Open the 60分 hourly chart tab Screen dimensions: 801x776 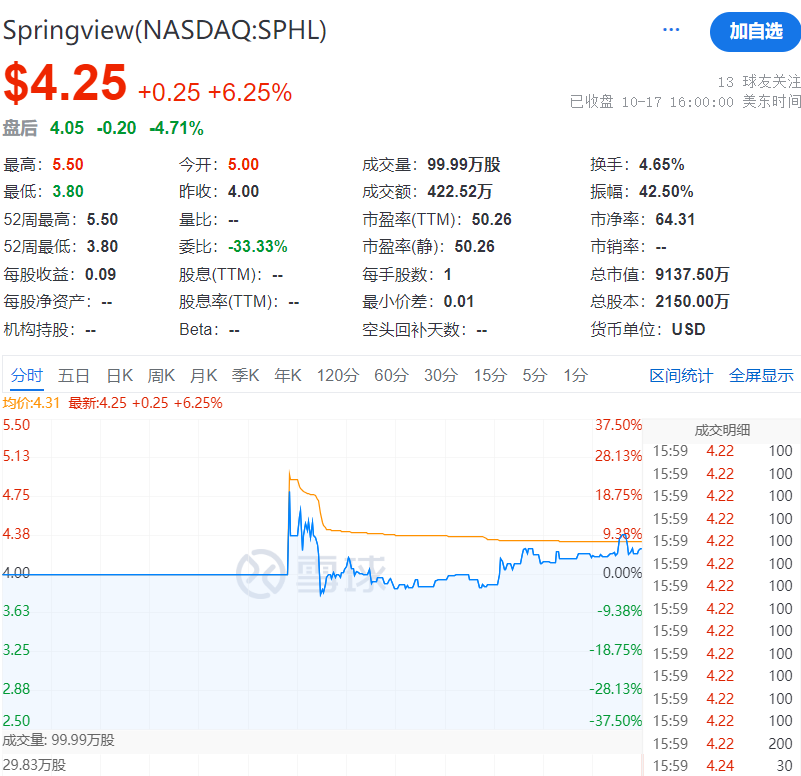pos(388,375)
